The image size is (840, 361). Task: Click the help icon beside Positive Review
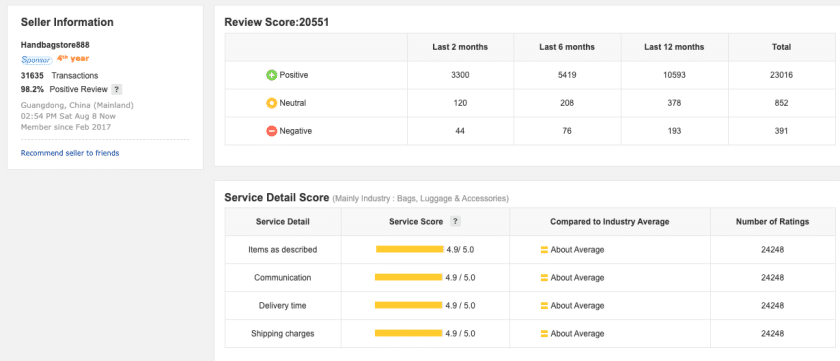[116, 89]
